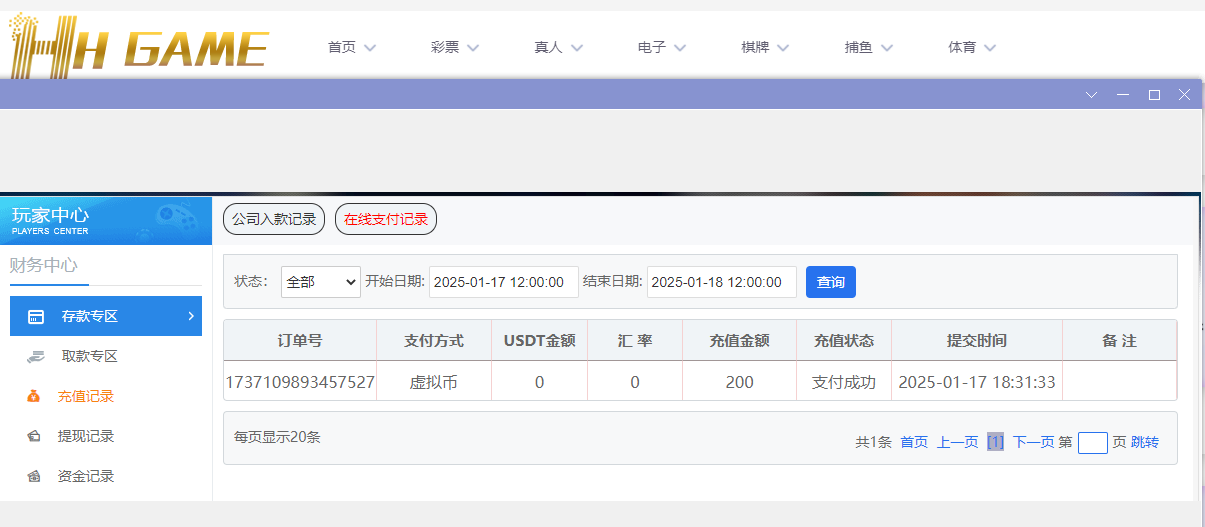Click the window collapse chevron icon
The height and width of the screenshot is (527, 1205).
click(1091, 95)
